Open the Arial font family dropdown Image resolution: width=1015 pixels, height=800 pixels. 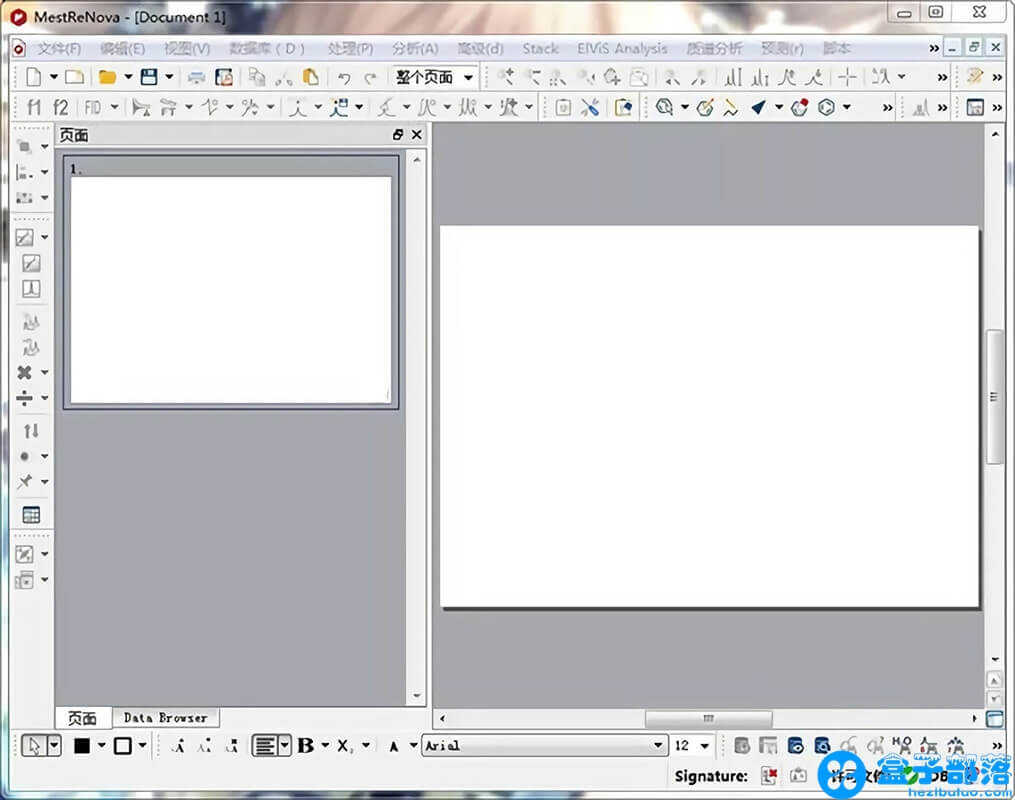(544, 745)
